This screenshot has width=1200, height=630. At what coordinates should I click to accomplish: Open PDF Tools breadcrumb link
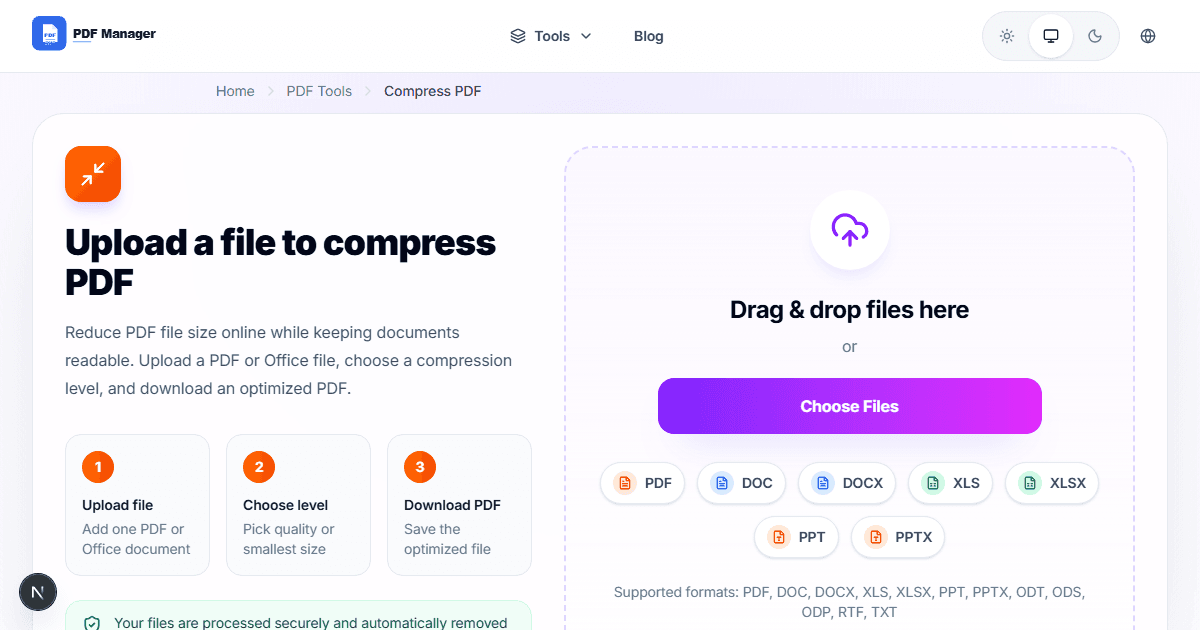coord(319,91)
